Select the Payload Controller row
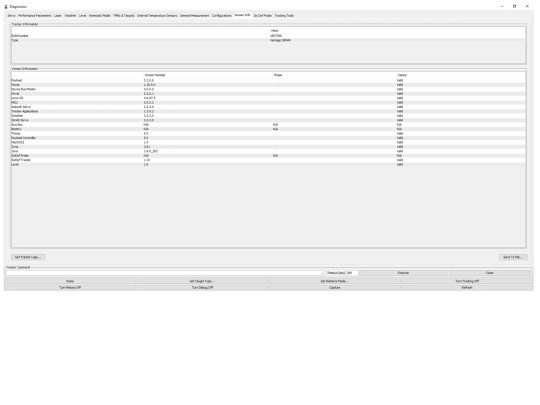Image resolution: width=540 pixels, height=405 pixels. (x=268, y=138)
